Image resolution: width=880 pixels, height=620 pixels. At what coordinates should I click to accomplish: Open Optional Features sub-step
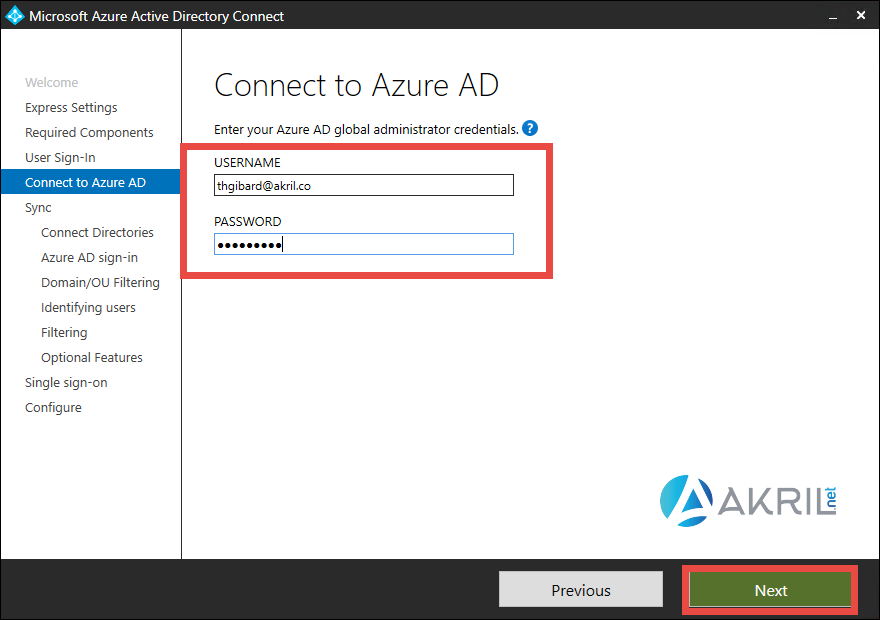pyautogui.click(x=92, y=357)
